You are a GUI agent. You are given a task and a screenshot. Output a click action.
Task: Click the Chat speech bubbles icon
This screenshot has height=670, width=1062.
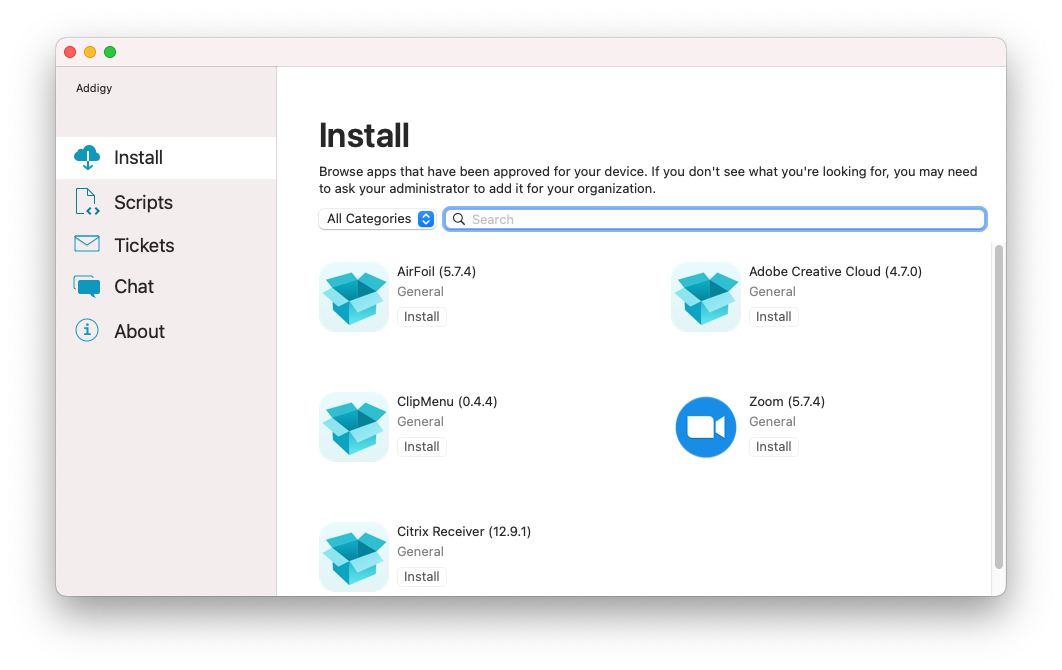click(x=87, y=286)
